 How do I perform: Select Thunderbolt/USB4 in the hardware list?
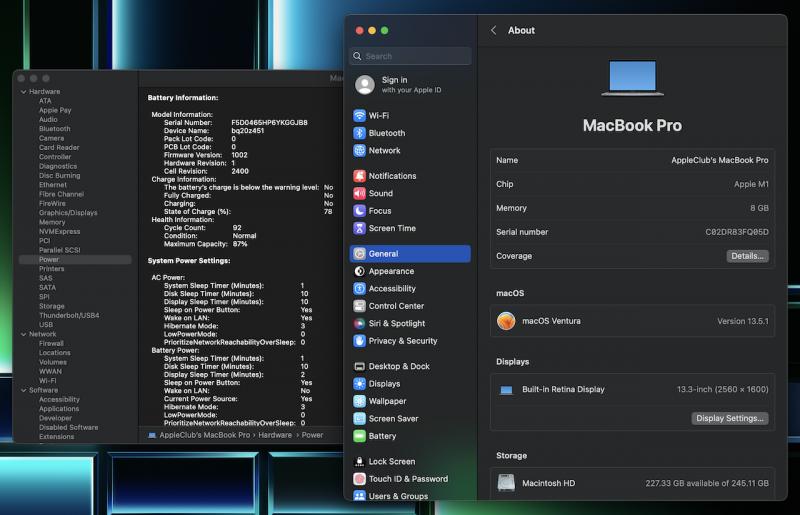pos(69,316)
